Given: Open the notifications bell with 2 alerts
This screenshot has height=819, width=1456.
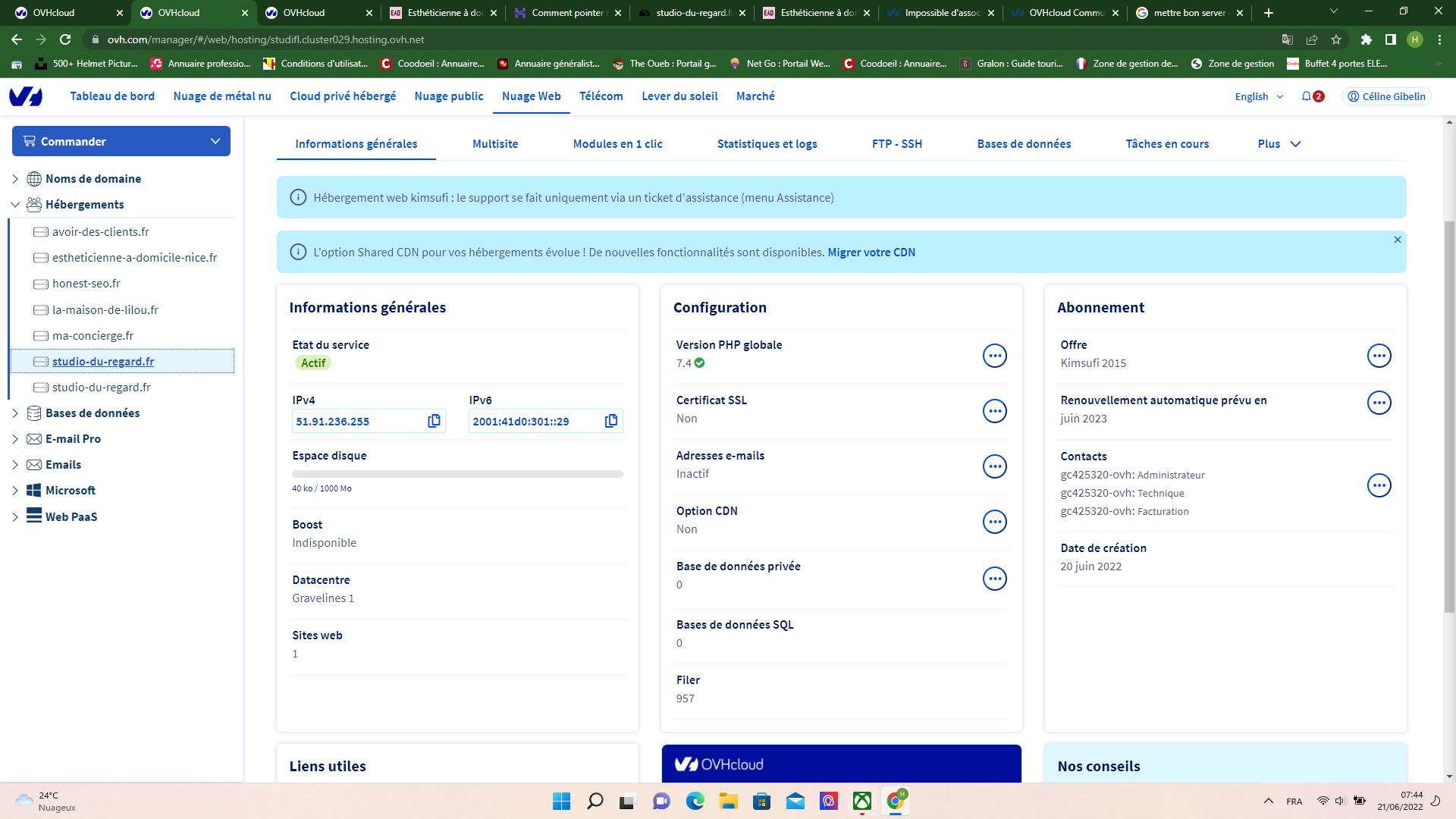Looking at the screenshot, I should point(1313,96).
